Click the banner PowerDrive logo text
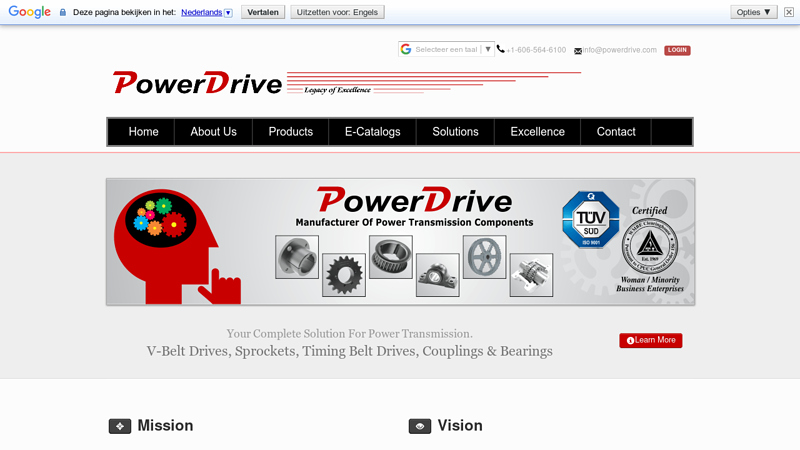 click(x=414, y=201)
